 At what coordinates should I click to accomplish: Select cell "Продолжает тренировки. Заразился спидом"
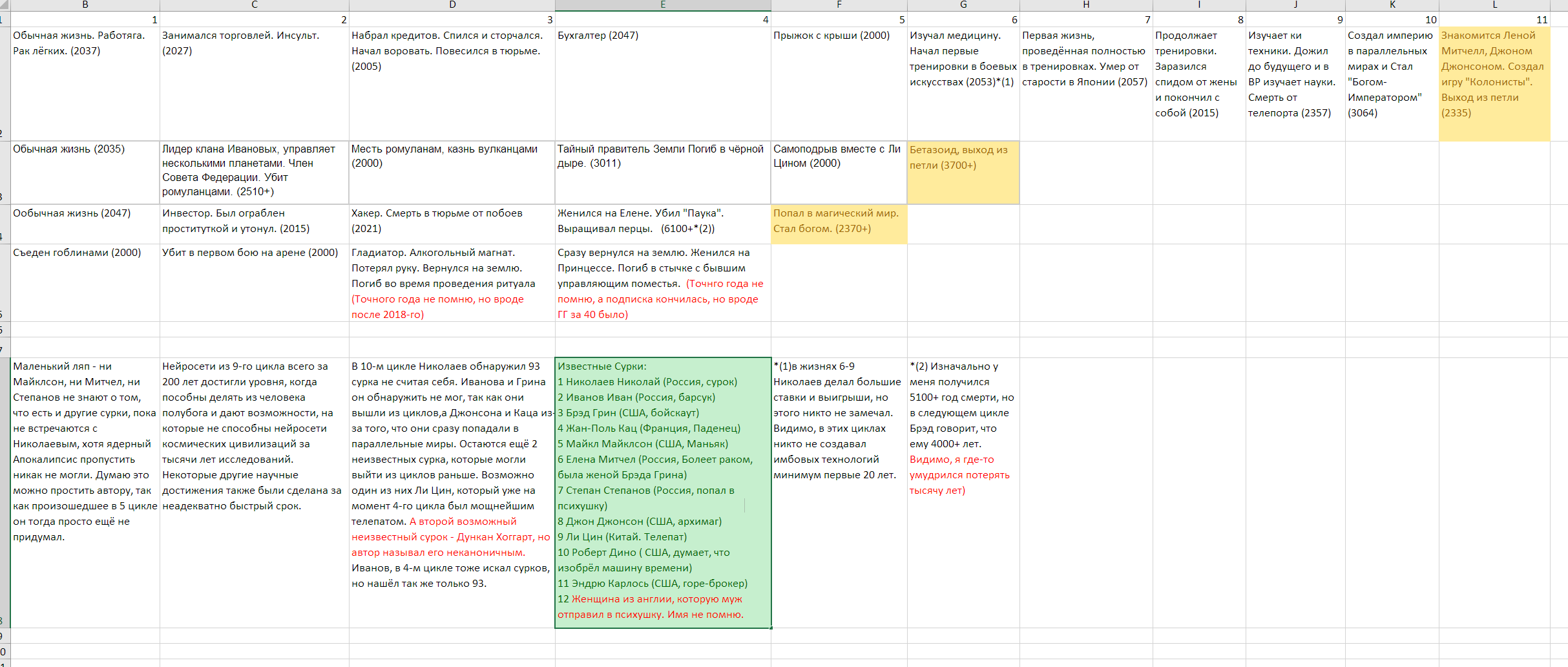click(1199, 84)
